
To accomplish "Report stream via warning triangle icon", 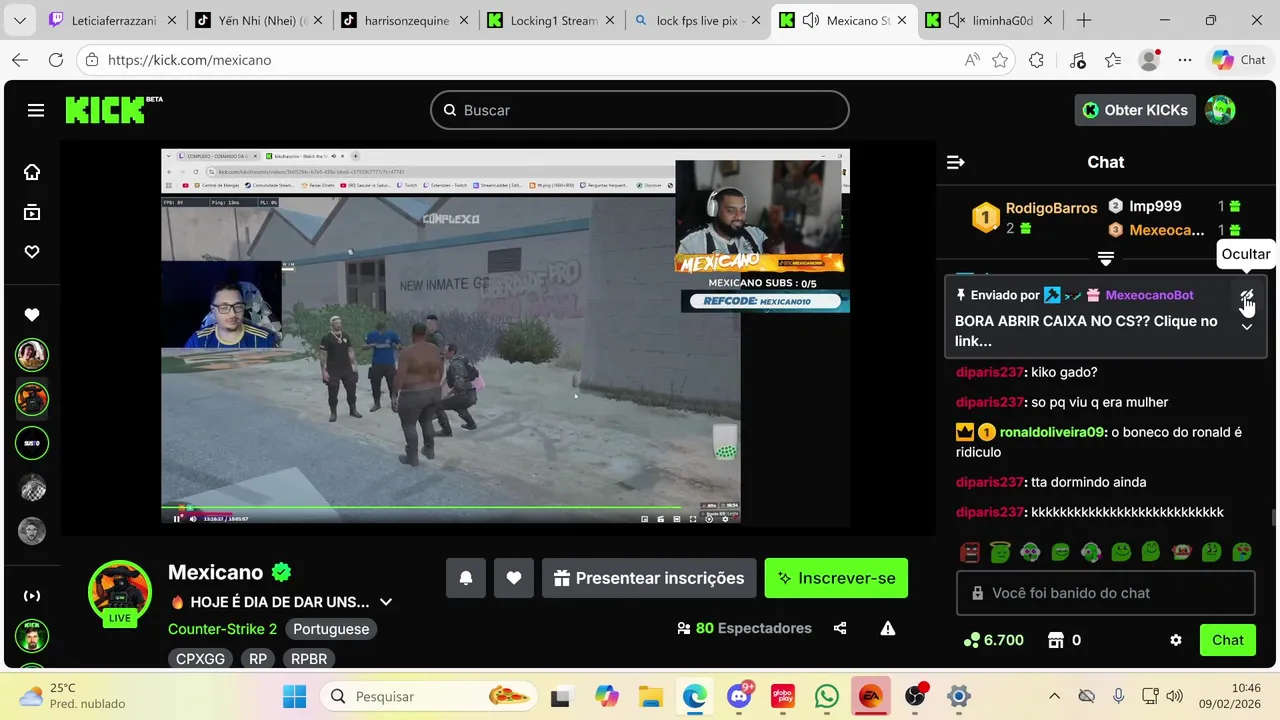I will pos(887,628).
